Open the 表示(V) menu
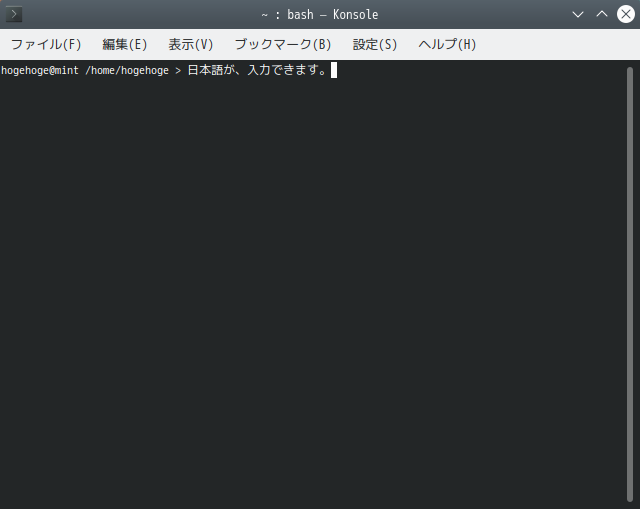The width and height of the screenshot is (640, 509). coord(191,44)
